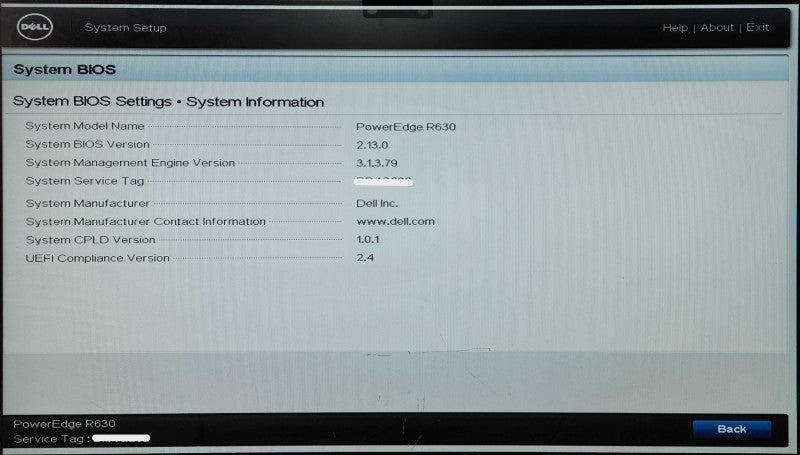Select UEFI Compliance value 2.4
Viewport: 800px width, 455px height.
(x=365, y=258)
